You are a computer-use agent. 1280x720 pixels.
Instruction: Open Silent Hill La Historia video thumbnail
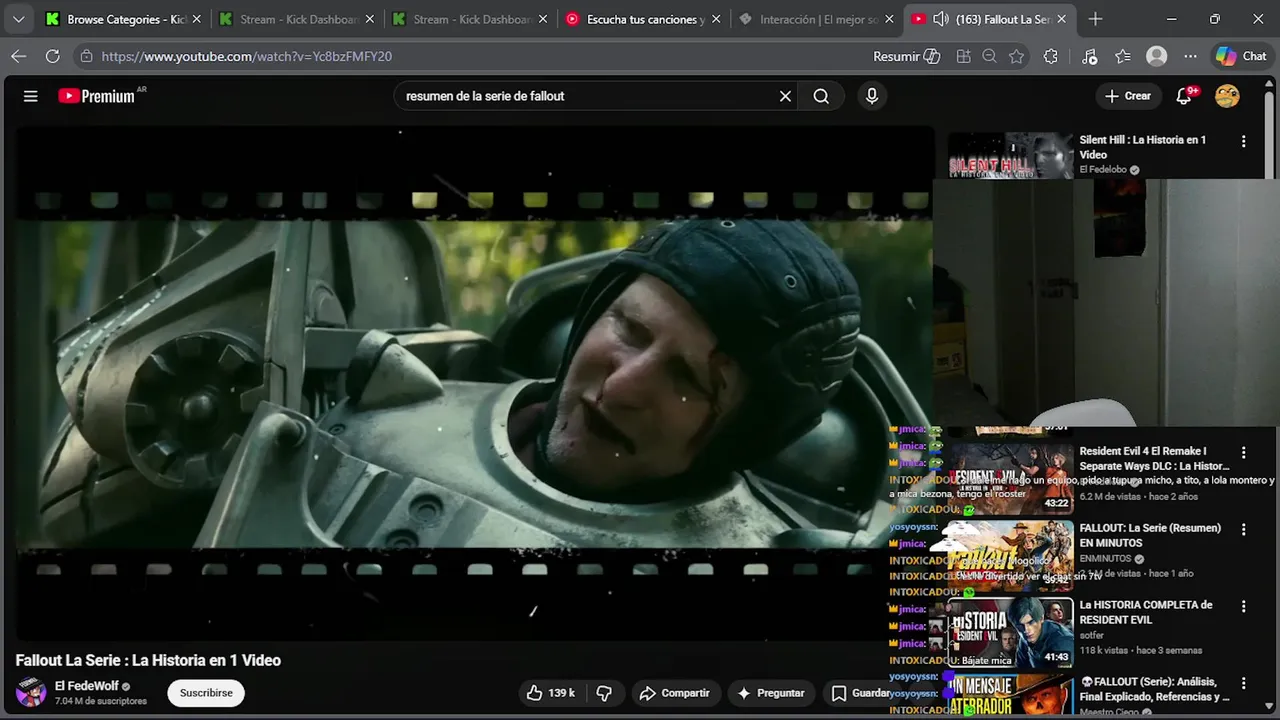click(x=1010, y=156)
